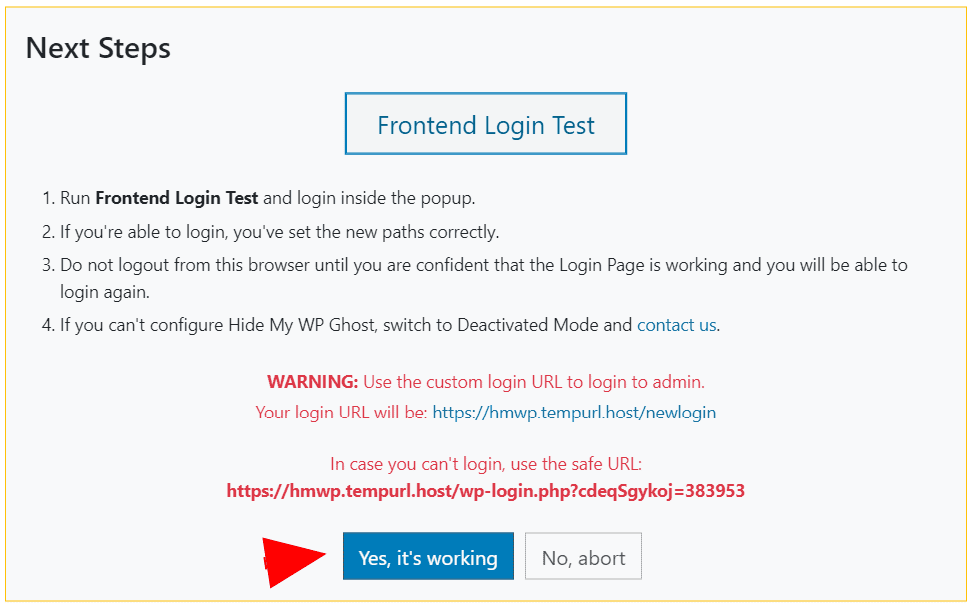Open the newlogin custom login URL
The height and width of the screenshot is (607, 975).
(574, 412)
